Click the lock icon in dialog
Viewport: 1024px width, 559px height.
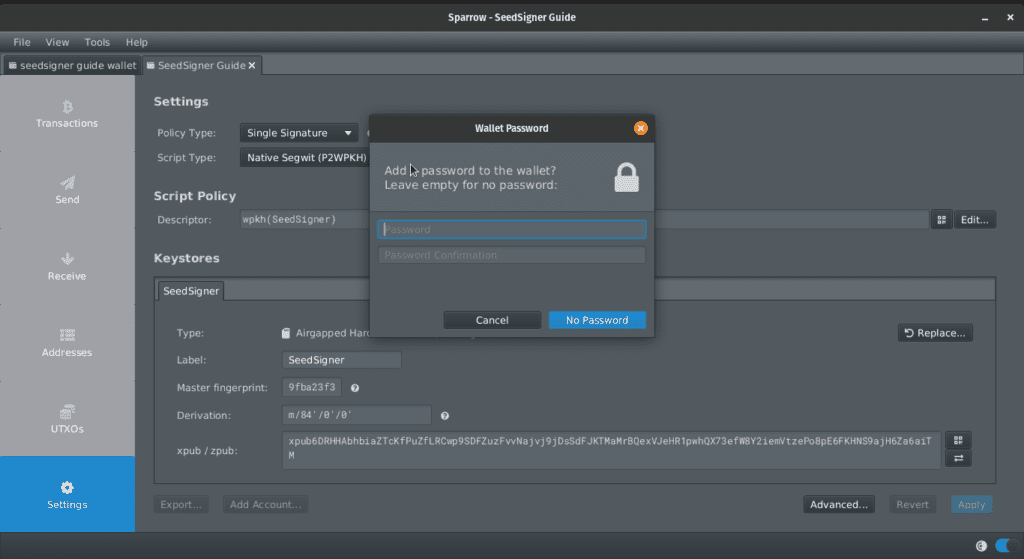coord(626,178)
